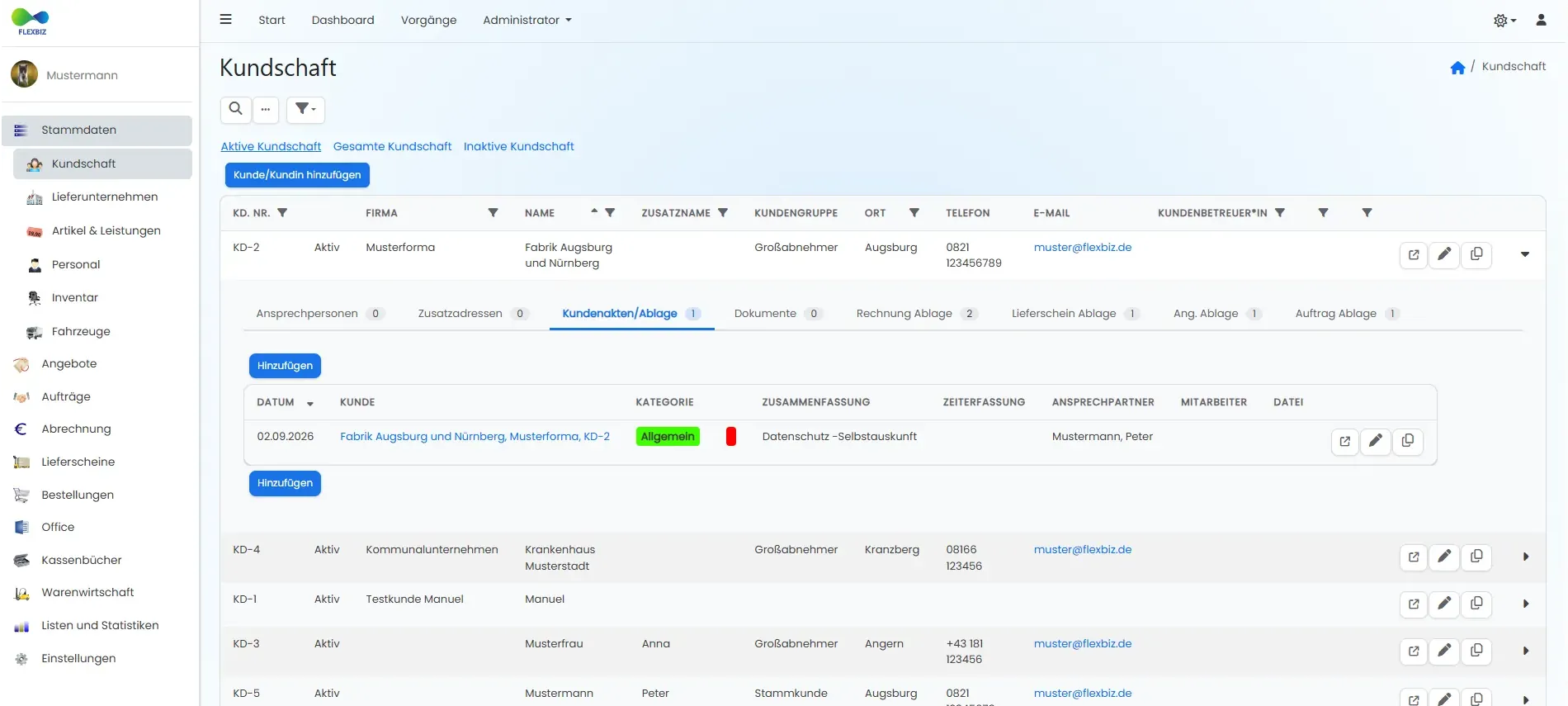The height and width of the screenshot is (706, 1568).
Task: Duplicate the KD-2 customer entry
Action: pos(1476,254)
